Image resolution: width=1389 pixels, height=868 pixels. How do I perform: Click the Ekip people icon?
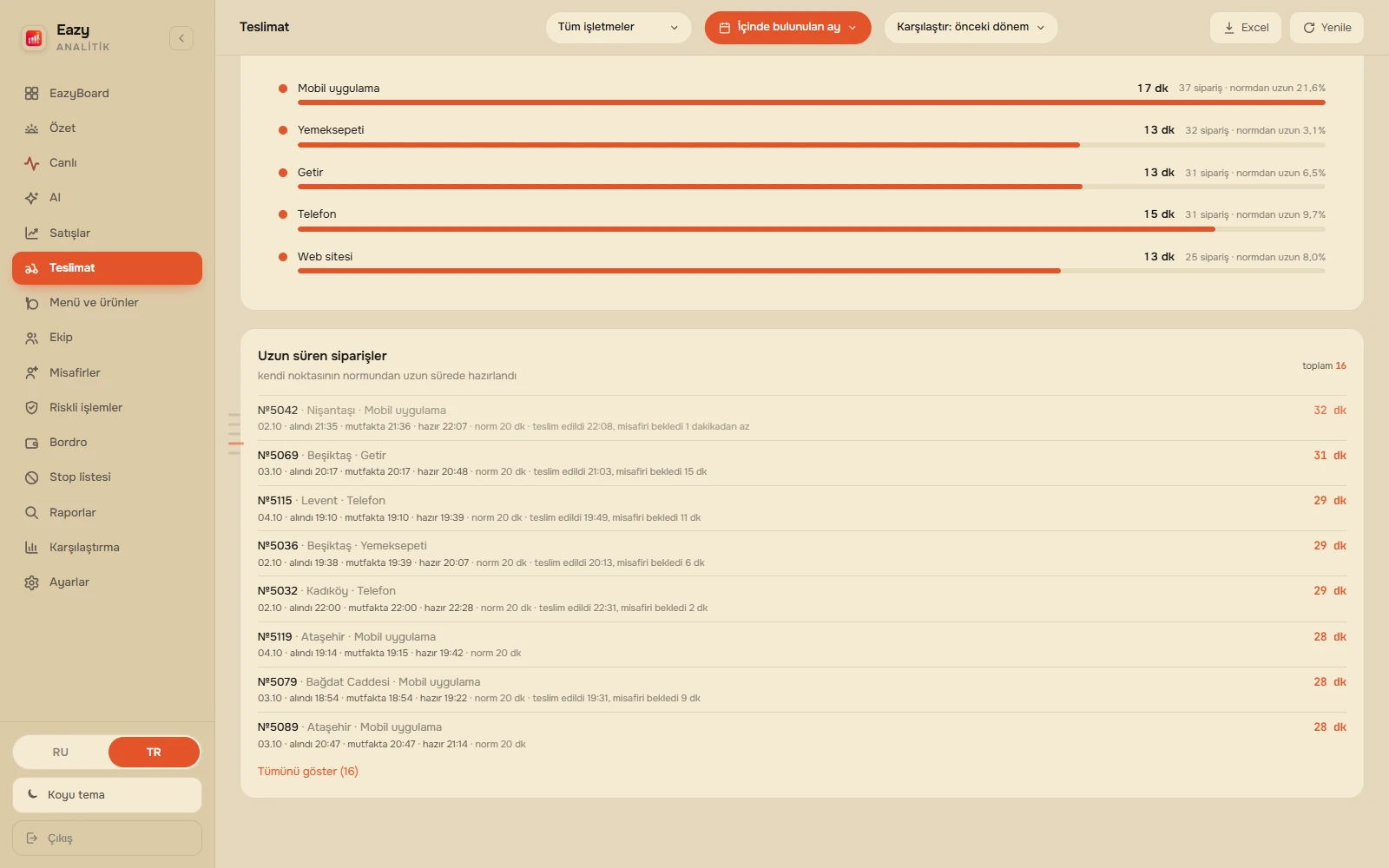pyautogui.click(x=32, y=338)
